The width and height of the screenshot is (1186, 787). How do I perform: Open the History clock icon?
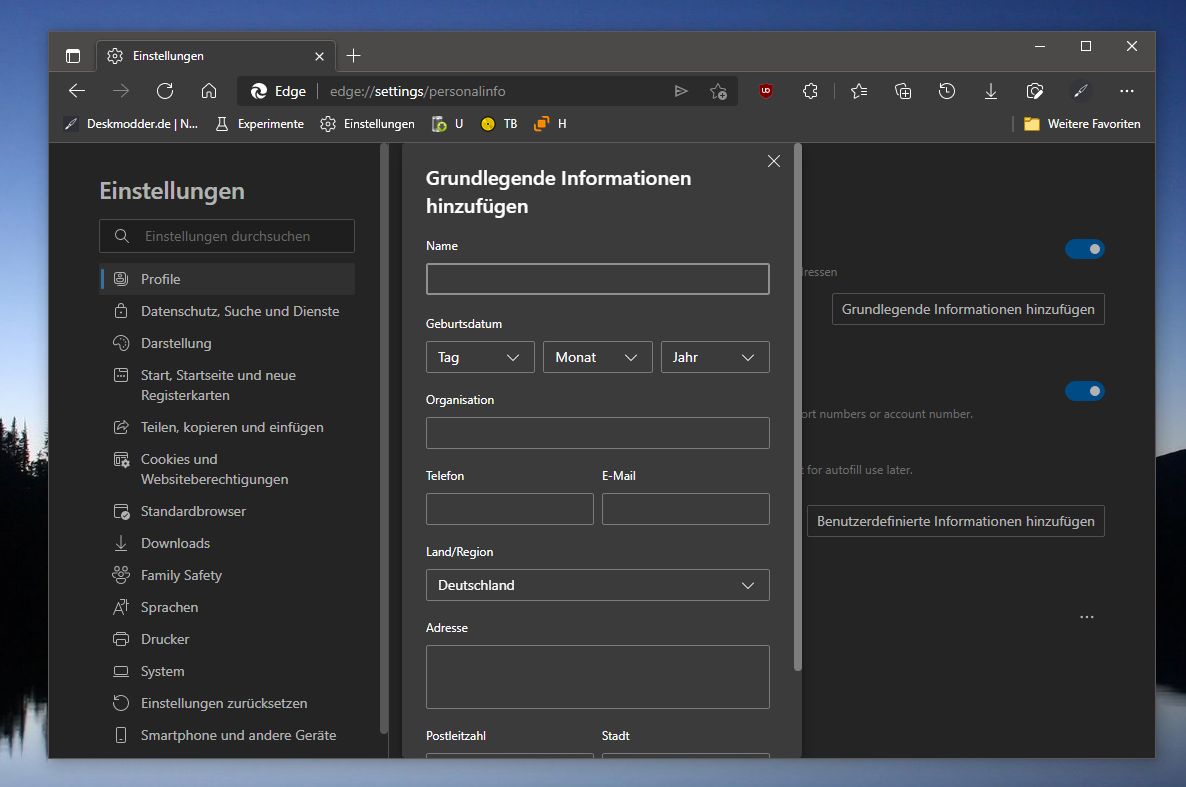click(x=946, y=92)
